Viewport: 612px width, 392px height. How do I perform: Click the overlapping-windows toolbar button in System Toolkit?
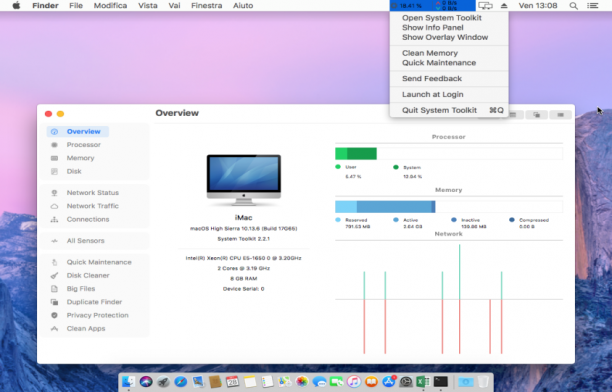pyautogui.click(x=537, y=115)
